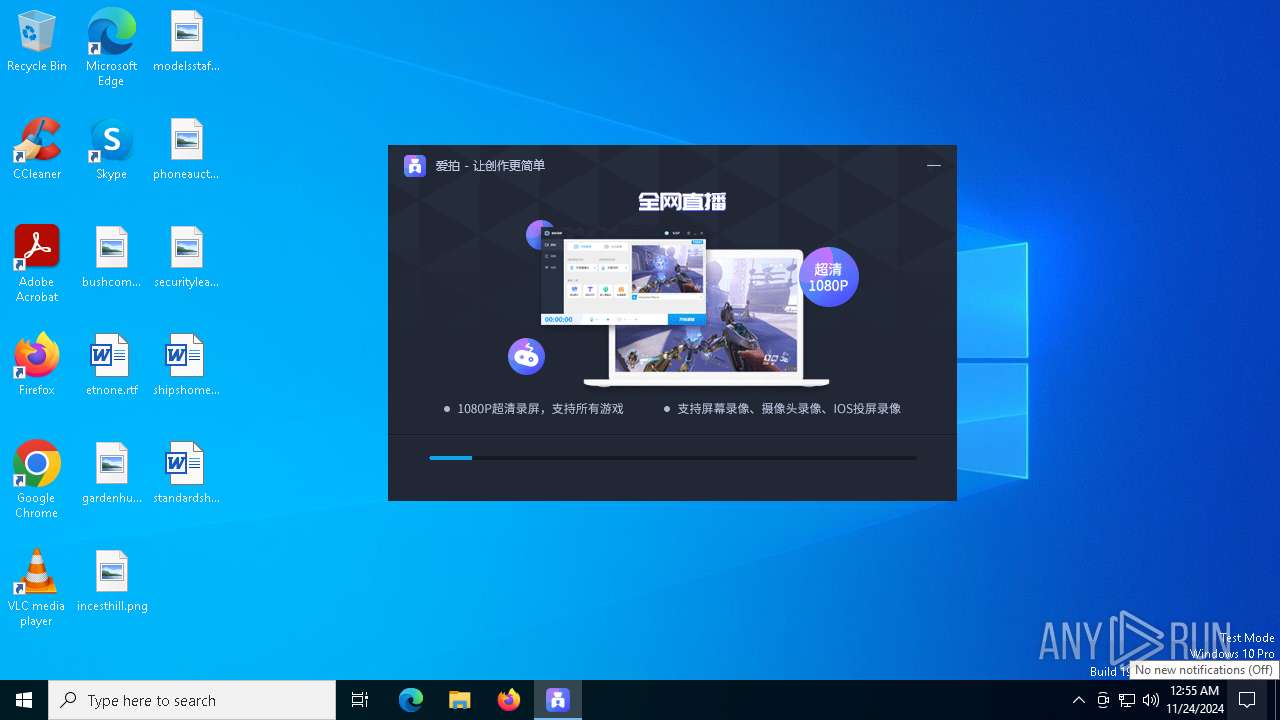Click the '支持屏幕录像、摄像头录像、IOS投屏录像' feature text
The width and height of the screenshot is (1280, 720).
[789, 409]
